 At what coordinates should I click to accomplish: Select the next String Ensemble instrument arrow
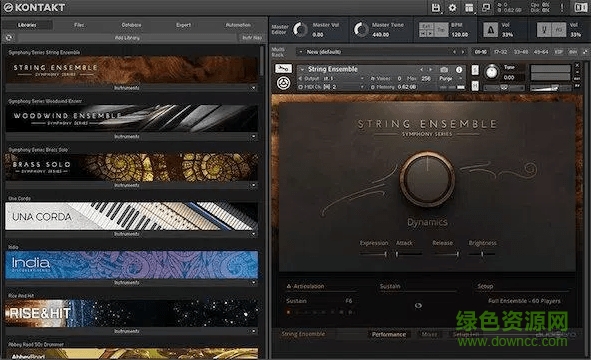430,69
